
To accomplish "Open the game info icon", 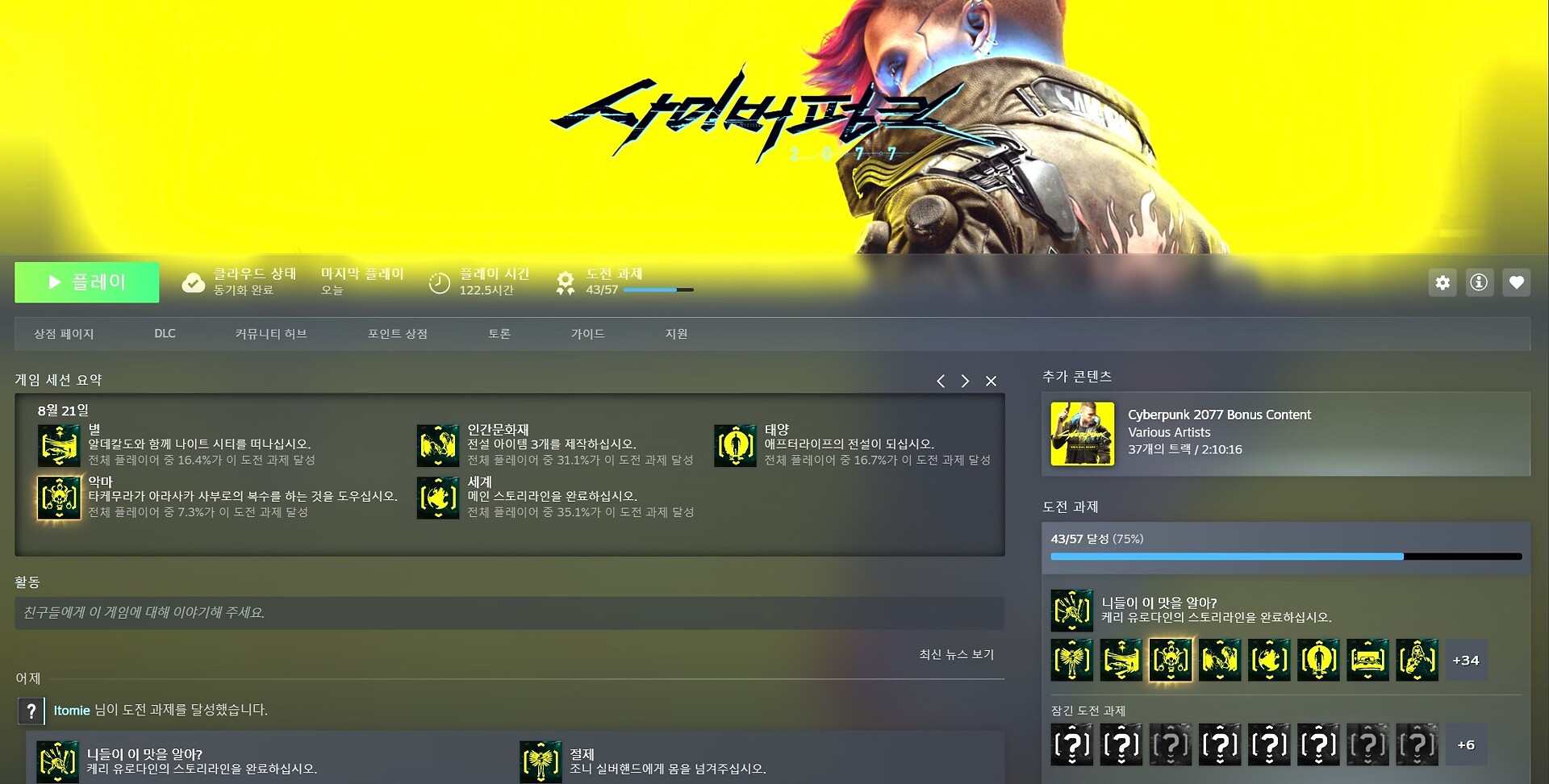I will [x=1479, y=282].
